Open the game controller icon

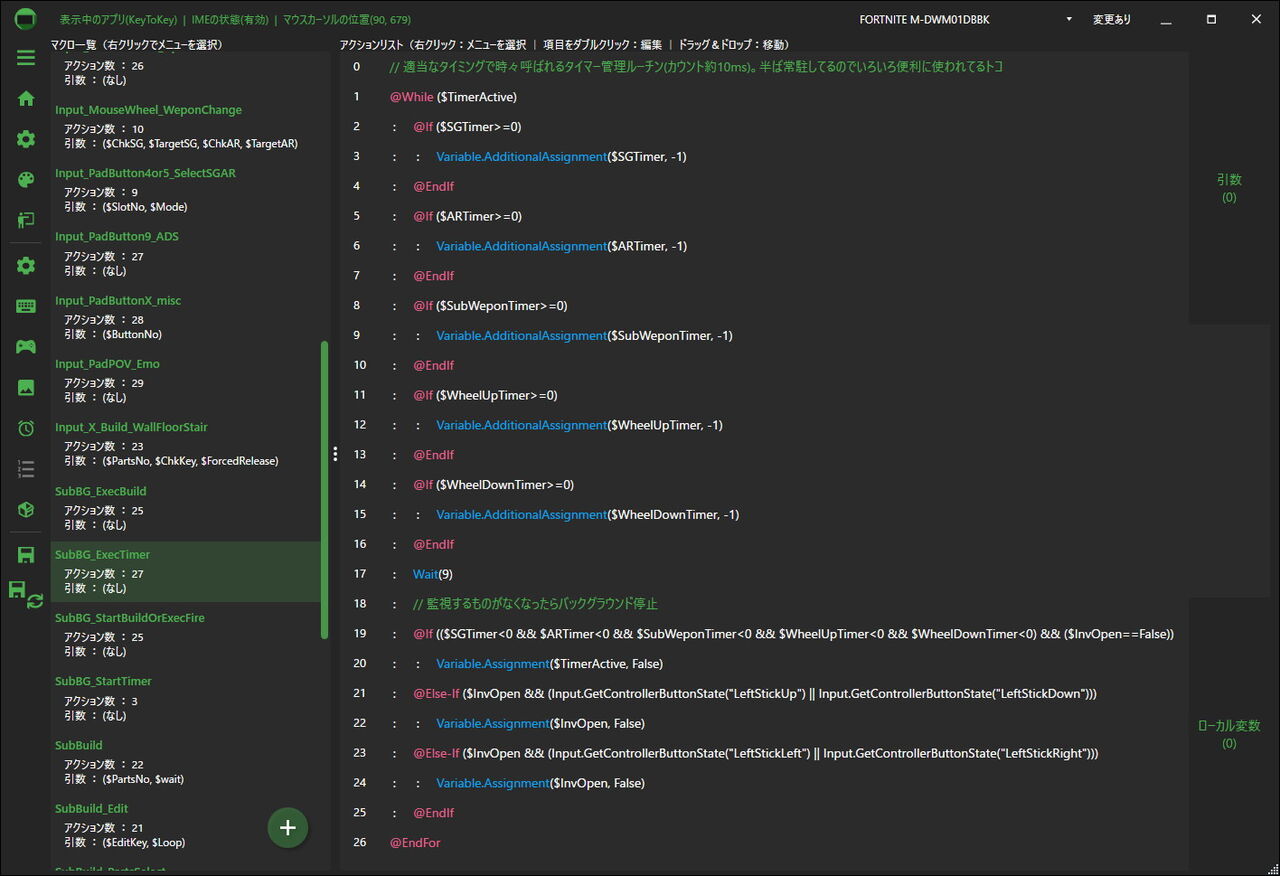click(26, 346)
